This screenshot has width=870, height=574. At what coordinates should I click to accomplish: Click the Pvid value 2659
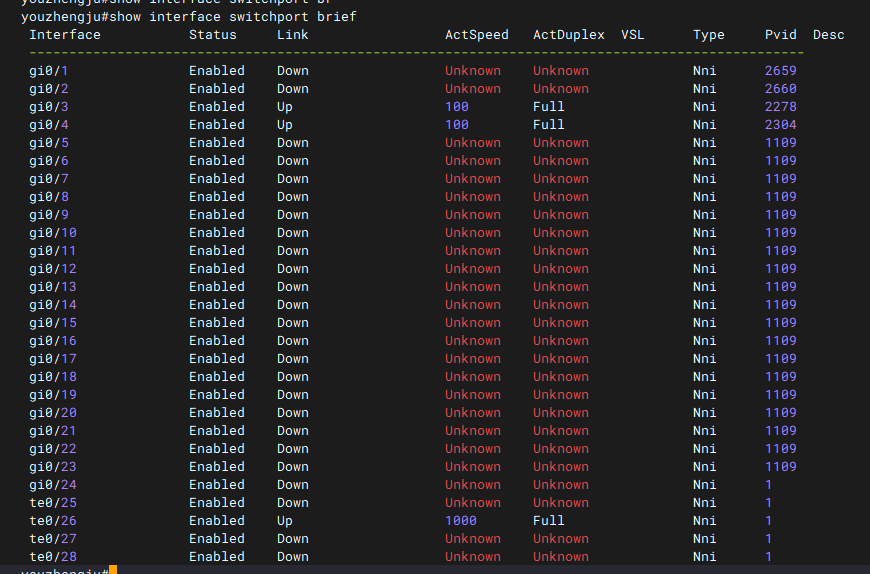pyautogui.click(x=781, y=71)
